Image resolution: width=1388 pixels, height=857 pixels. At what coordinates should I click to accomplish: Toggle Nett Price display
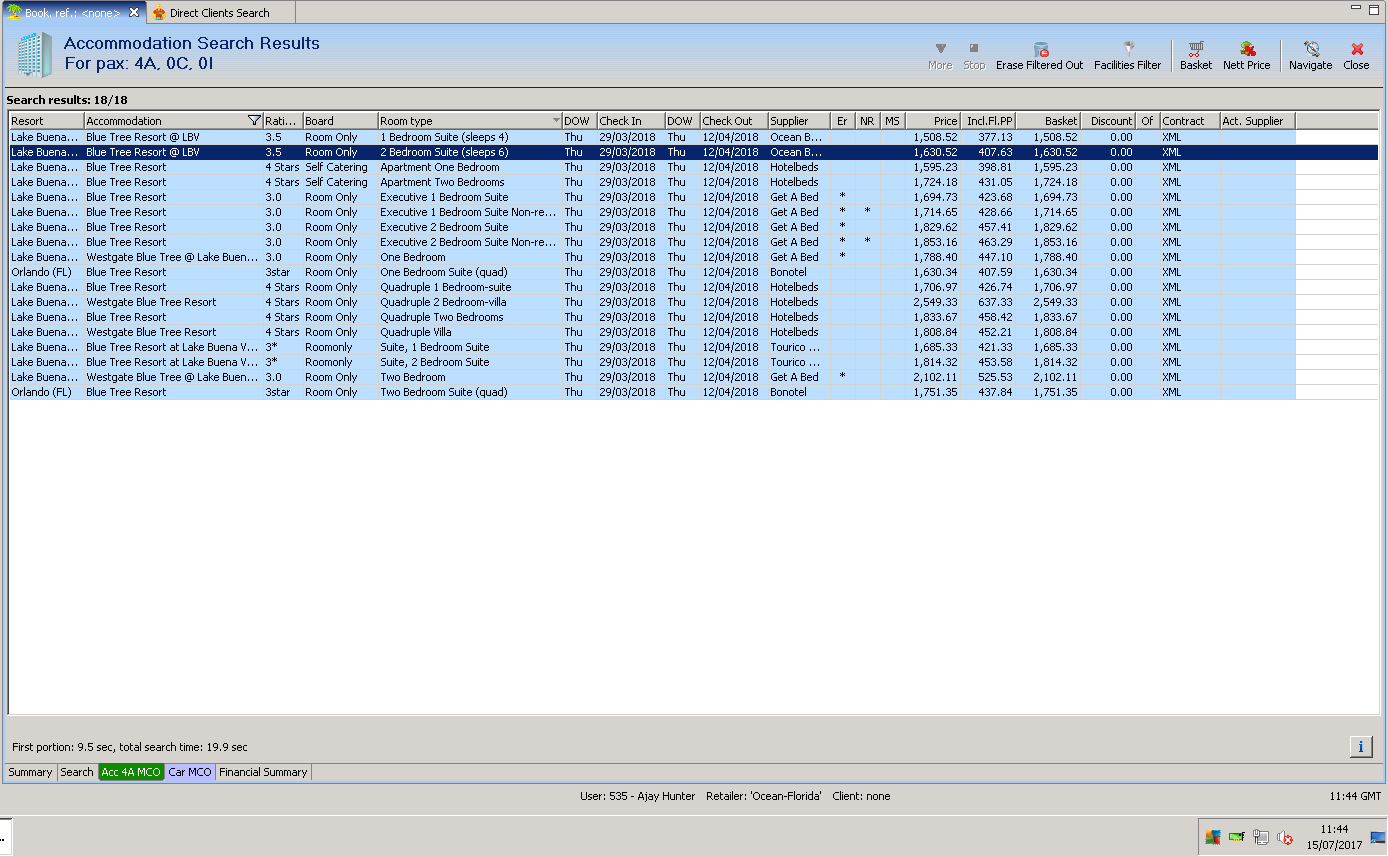point(1246,55)
